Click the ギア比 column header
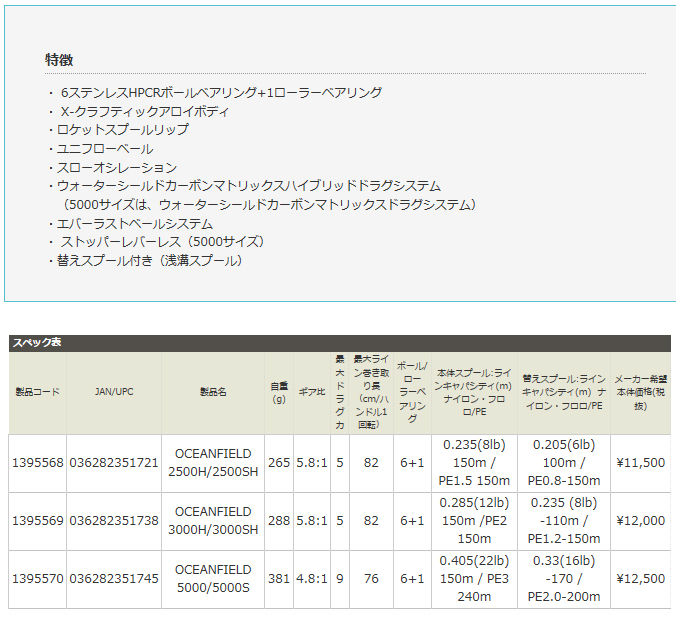 pyautogui.click(x=312, y=392)
